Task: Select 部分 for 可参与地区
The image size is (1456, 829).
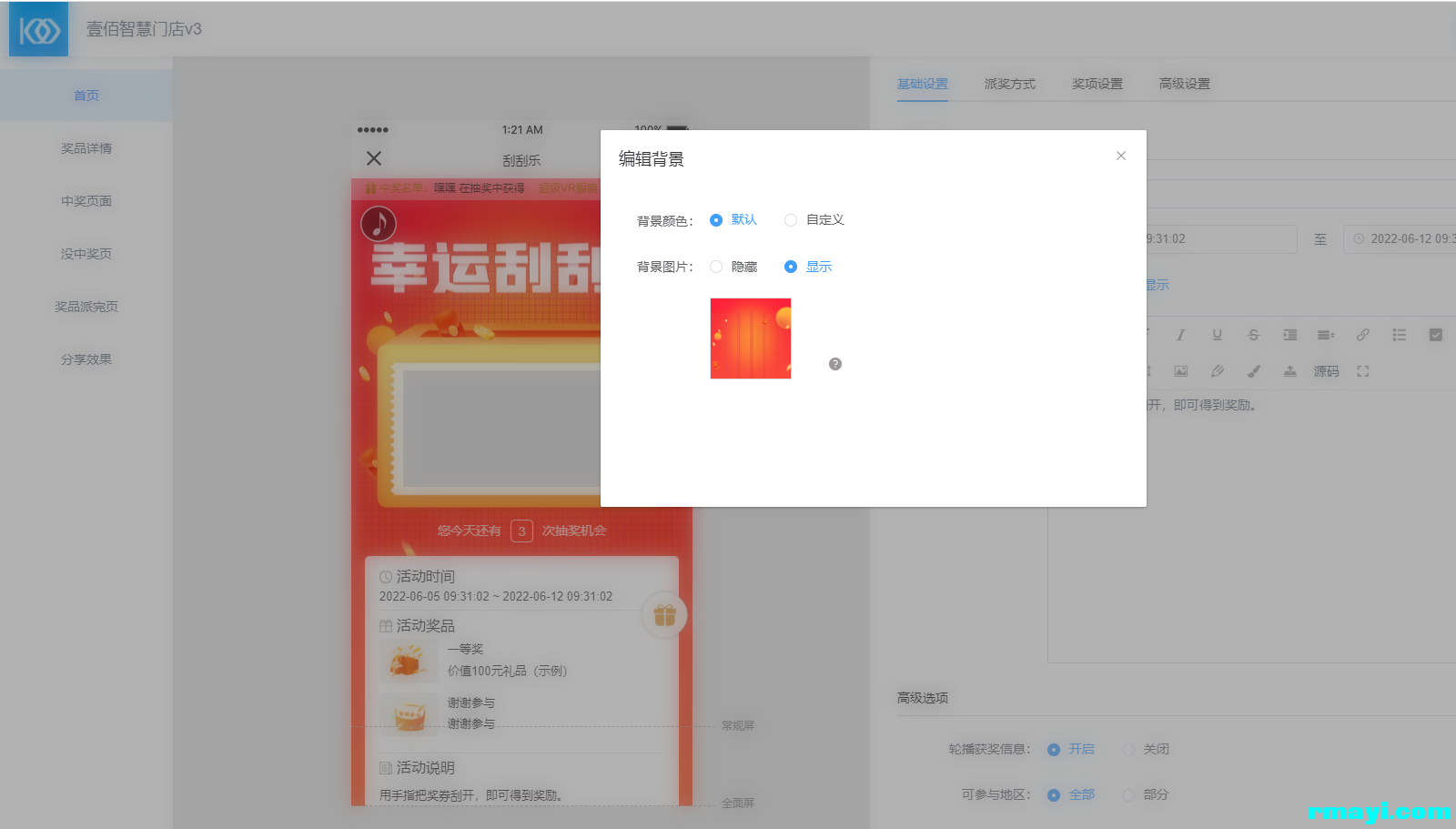Action: [1146, 794]
